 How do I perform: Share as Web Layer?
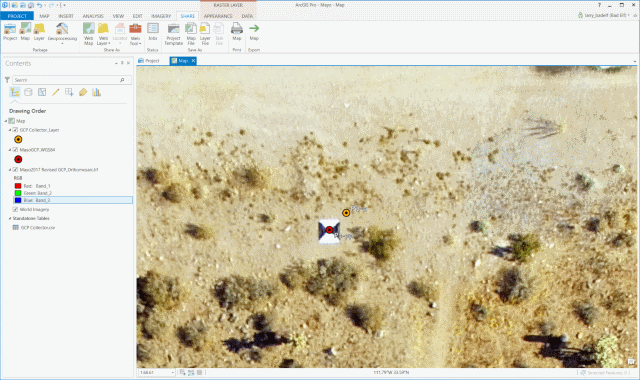point(103,34)
